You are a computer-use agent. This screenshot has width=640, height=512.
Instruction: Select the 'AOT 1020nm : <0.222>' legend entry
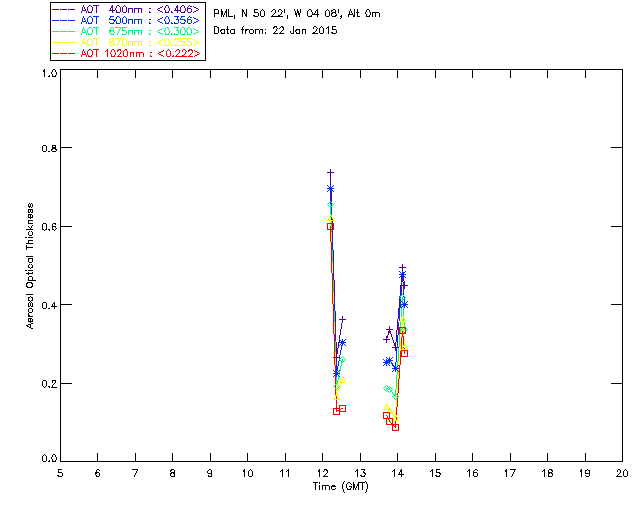point(127,53)
